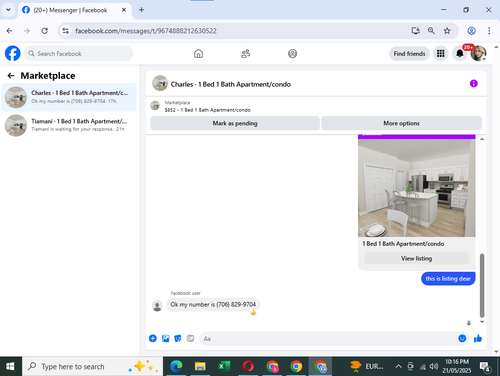The height and width of the screenshot is (376, 500).
Task: Open Chrome three-dot menu
Action: tap(489, 31)
